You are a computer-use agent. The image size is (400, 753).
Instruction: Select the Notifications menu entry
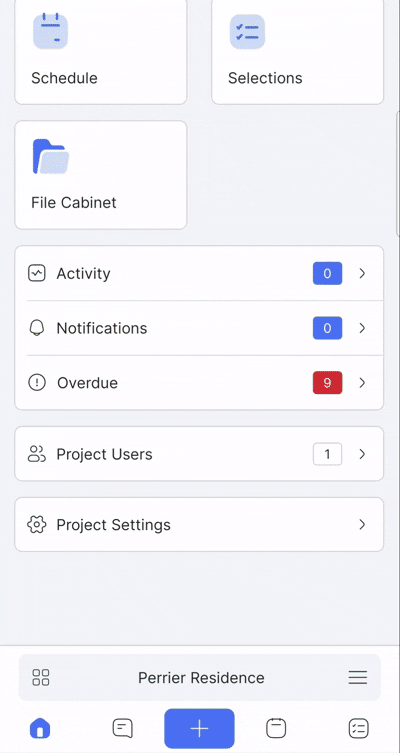tap(199, 328)
